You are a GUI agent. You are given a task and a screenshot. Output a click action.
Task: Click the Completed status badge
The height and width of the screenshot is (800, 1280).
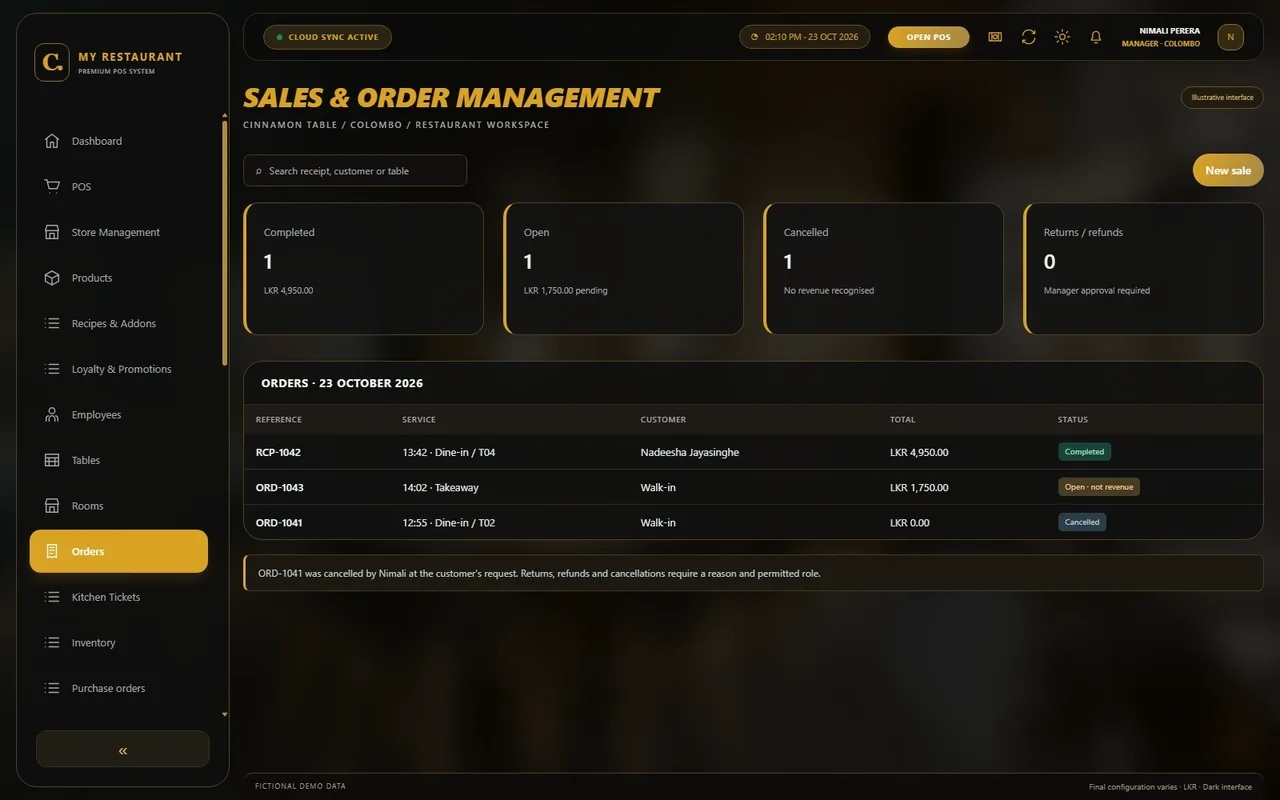tap(1084, 452)
